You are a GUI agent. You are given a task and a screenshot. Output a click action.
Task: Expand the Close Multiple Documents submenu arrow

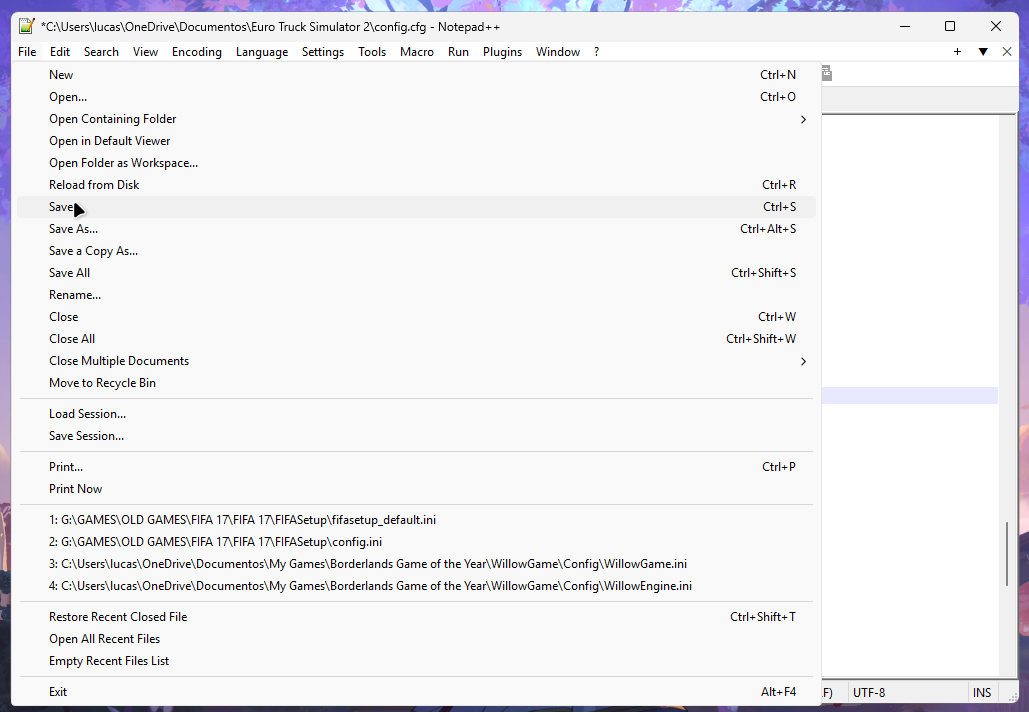click(x=803, y=362)
